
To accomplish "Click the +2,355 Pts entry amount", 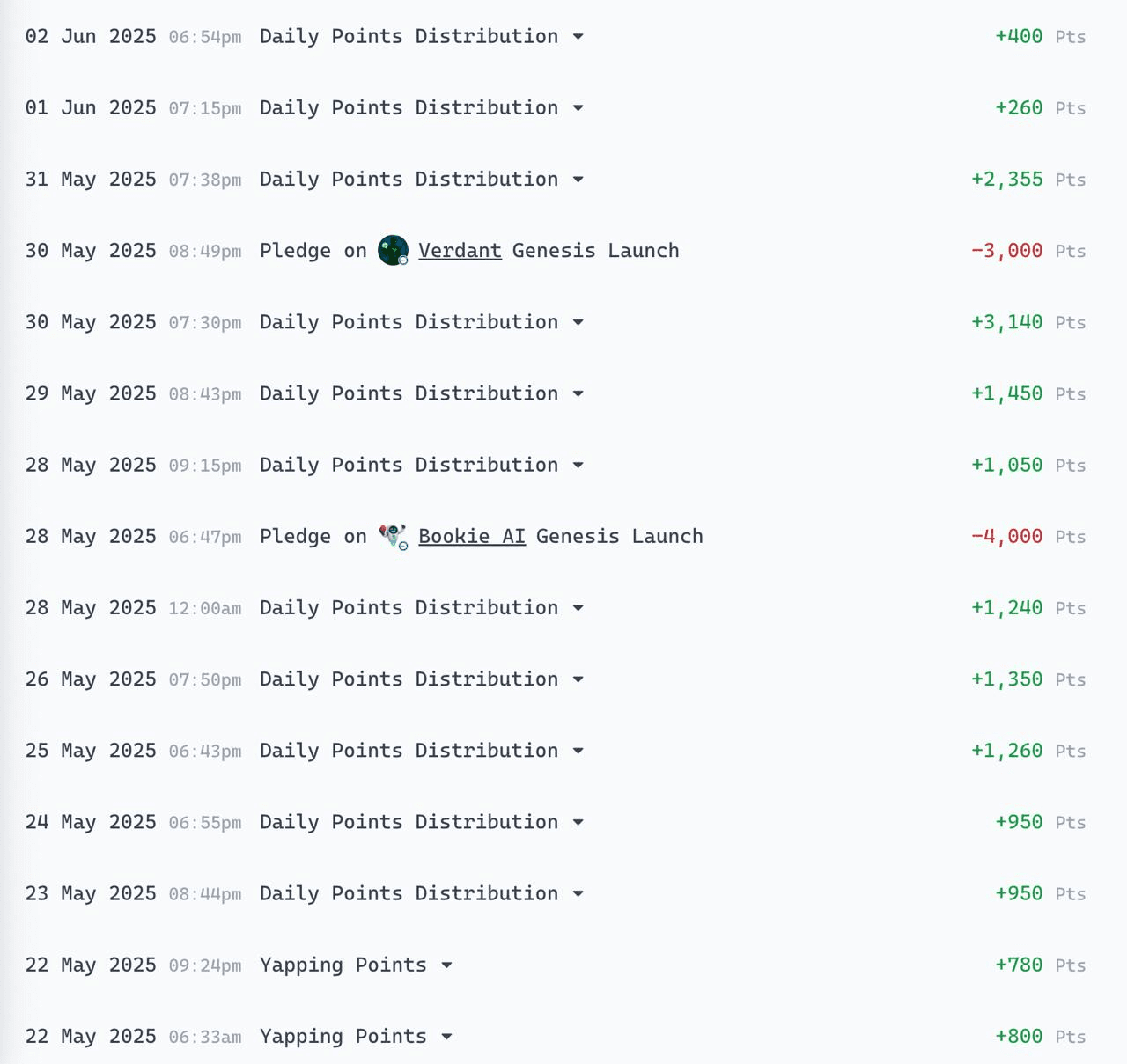I will click(x=1007, y=180).
